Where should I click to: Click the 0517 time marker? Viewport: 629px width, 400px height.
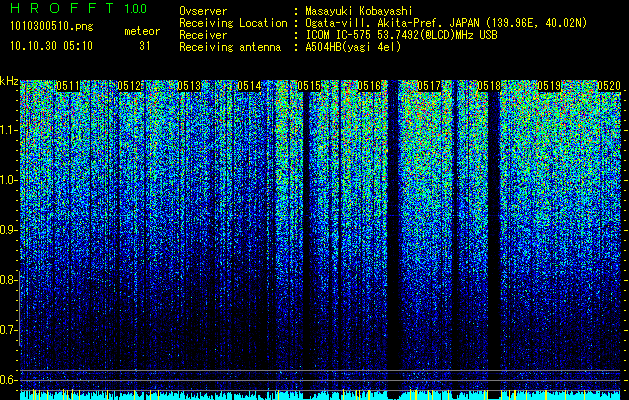[429, 86]
